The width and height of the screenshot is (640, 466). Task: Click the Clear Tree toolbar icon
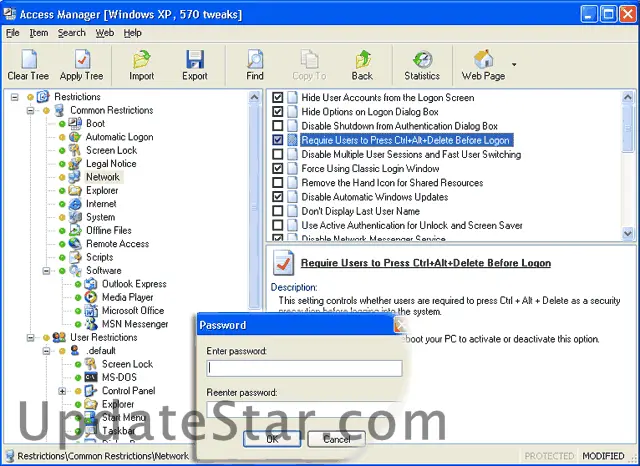pos(29,59)
